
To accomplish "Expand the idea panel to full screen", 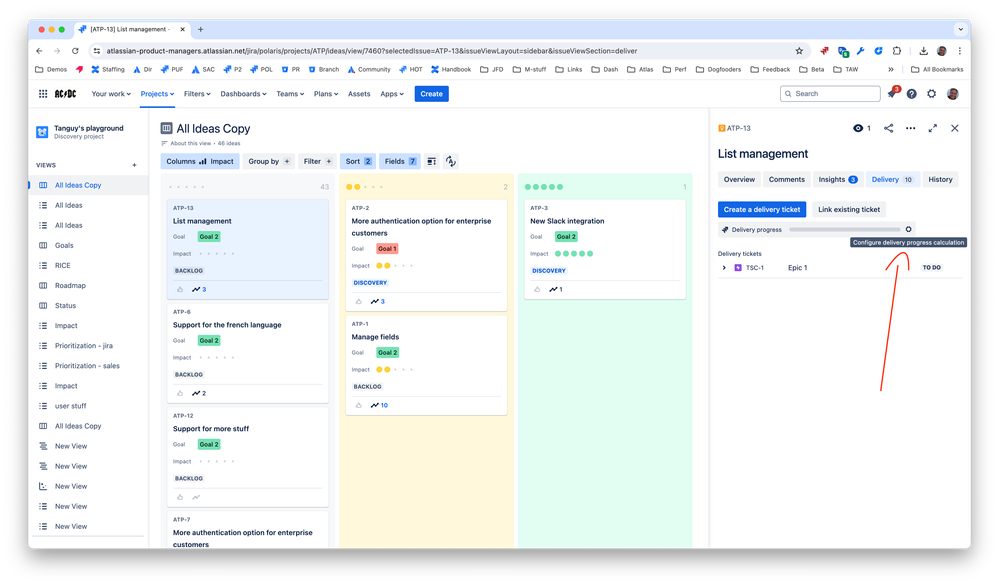I will (933, 128).
